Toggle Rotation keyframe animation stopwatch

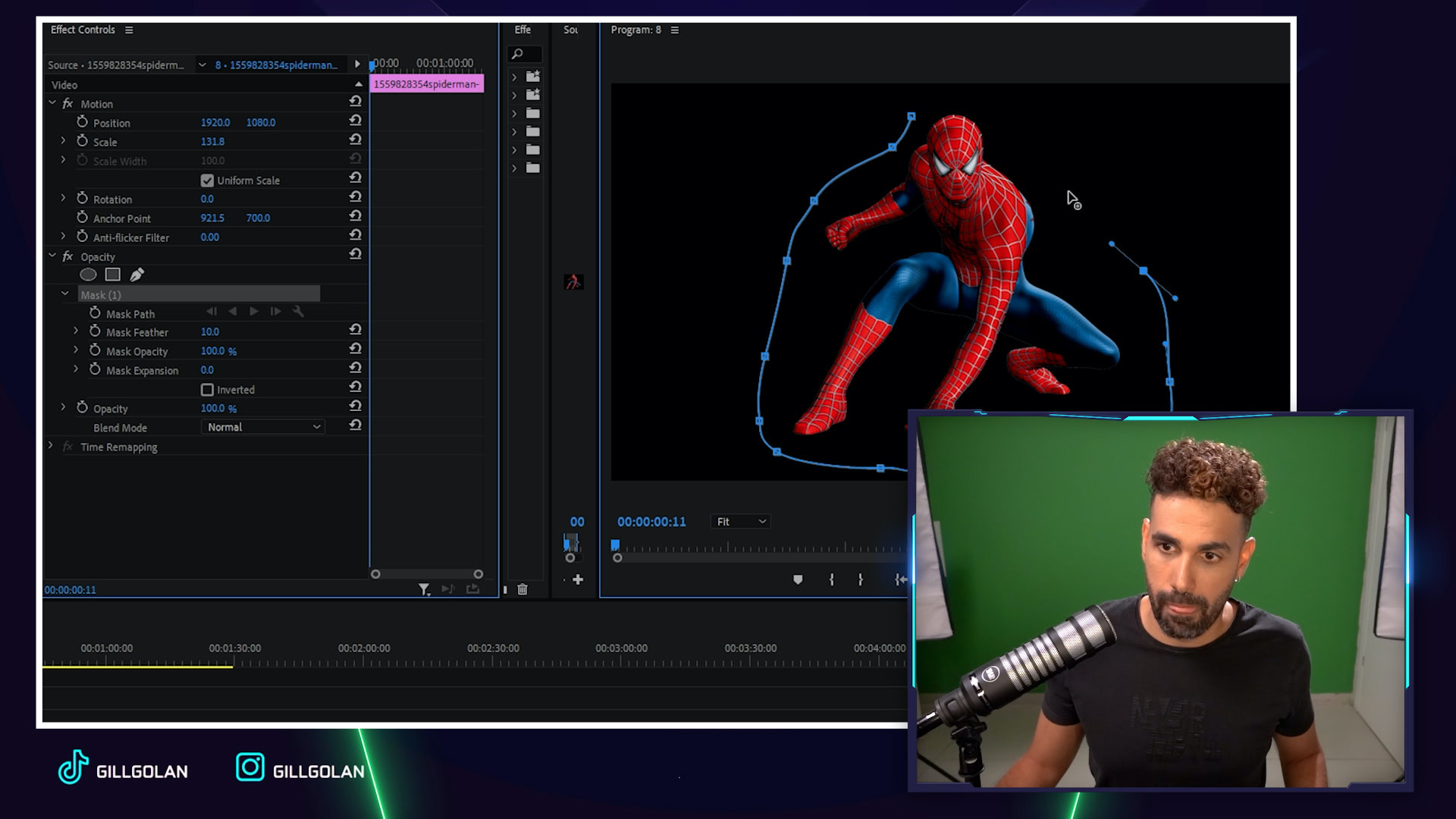coord(83,199)
